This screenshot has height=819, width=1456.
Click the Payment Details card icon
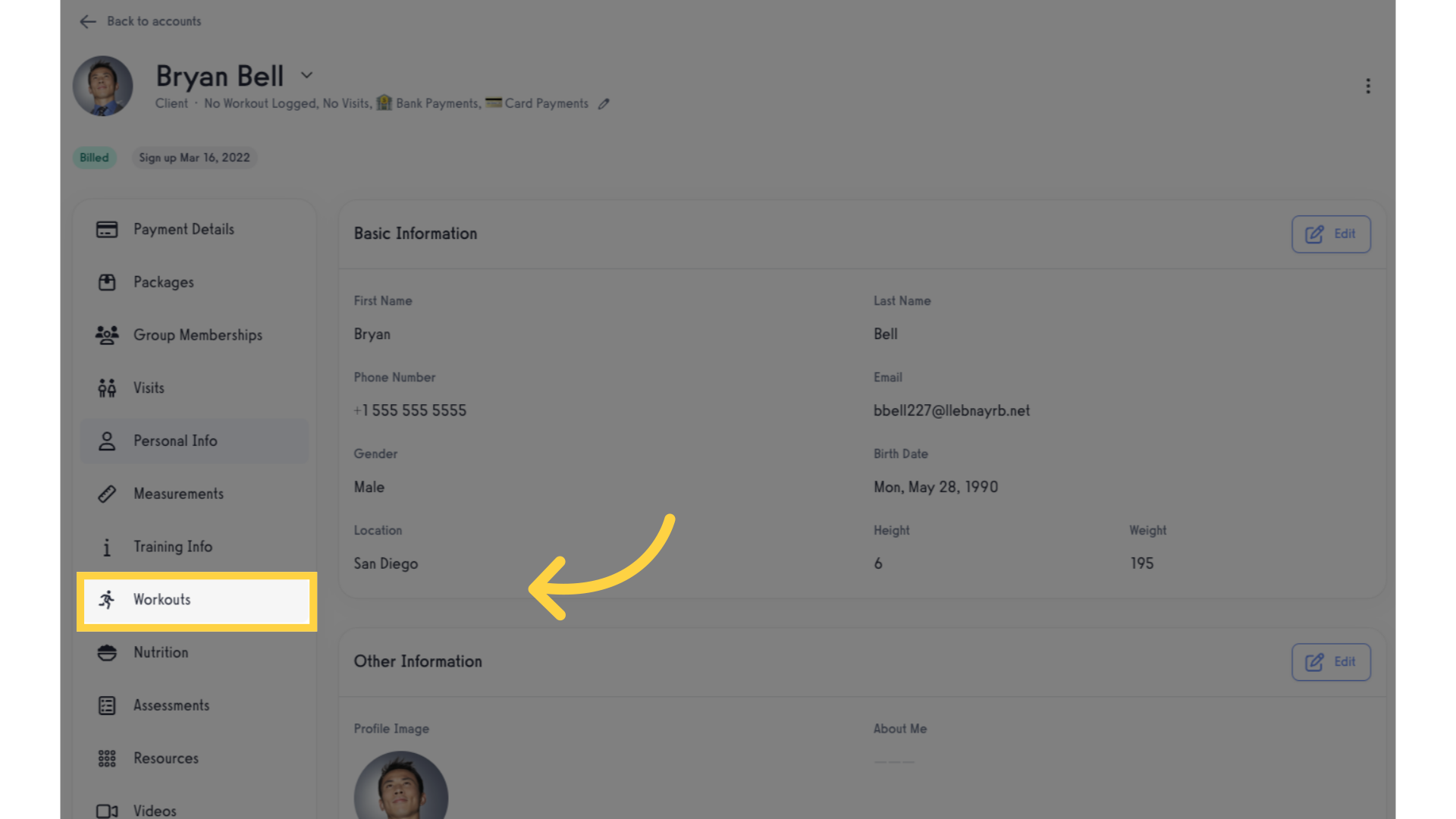(x=107, y=229)
